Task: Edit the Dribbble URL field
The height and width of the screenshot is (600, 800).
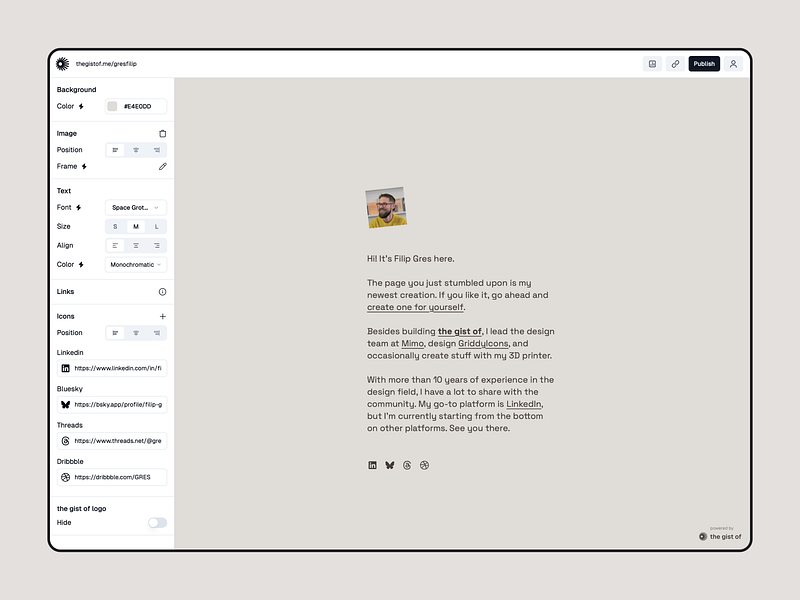Action: (112, 477)
